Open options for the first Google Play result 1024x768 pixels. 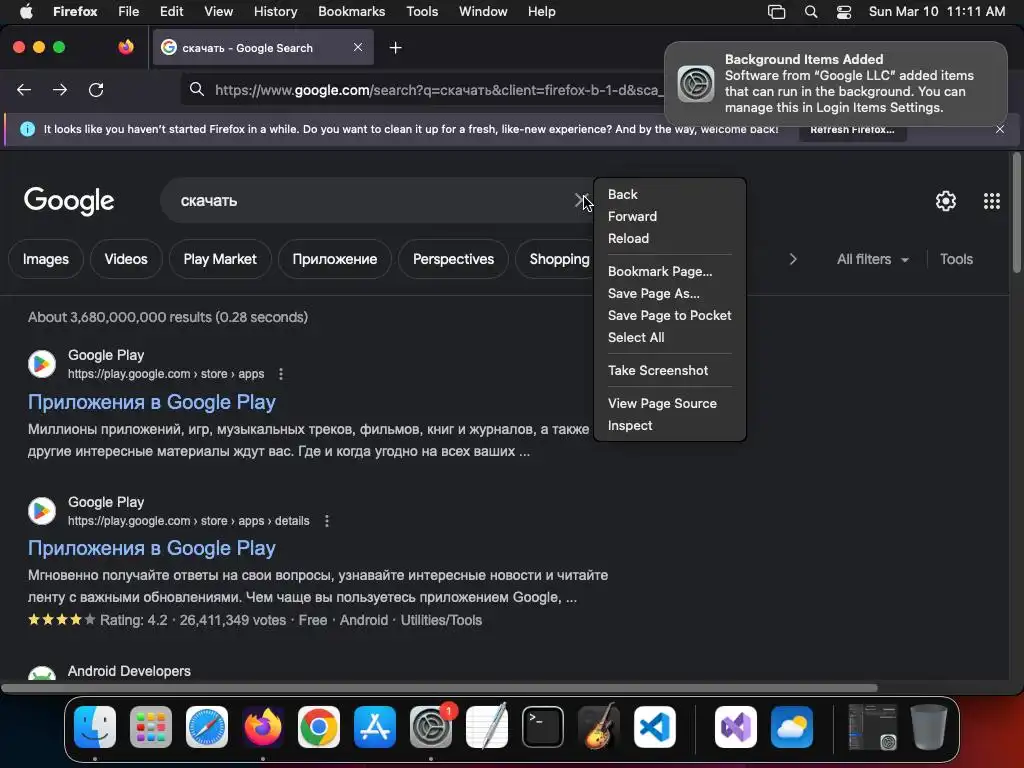click(281, 374)
